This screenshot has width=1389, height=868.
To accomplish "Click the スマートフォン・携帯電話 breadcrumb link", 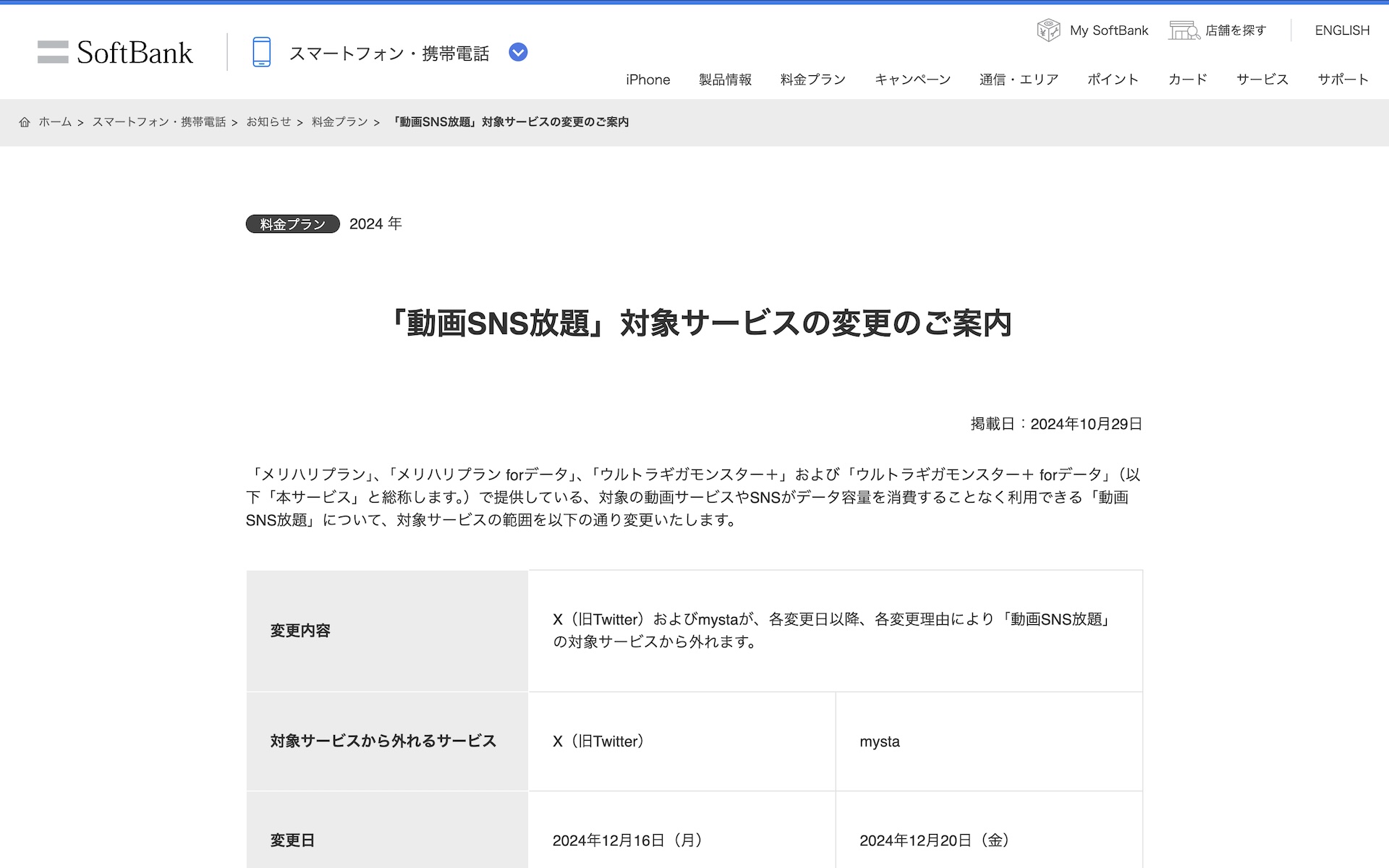I will tap(159, 122).
